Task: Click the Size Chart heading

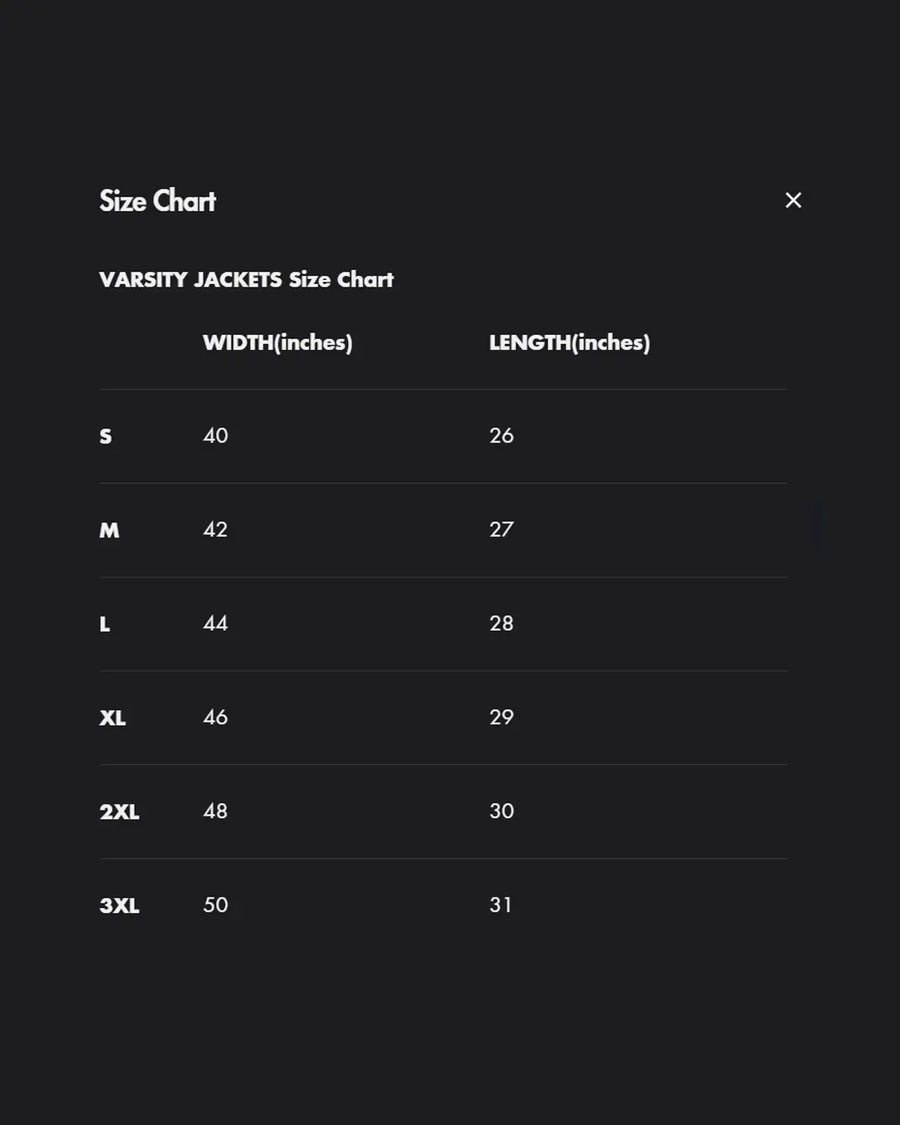Action: click(157, 201)
